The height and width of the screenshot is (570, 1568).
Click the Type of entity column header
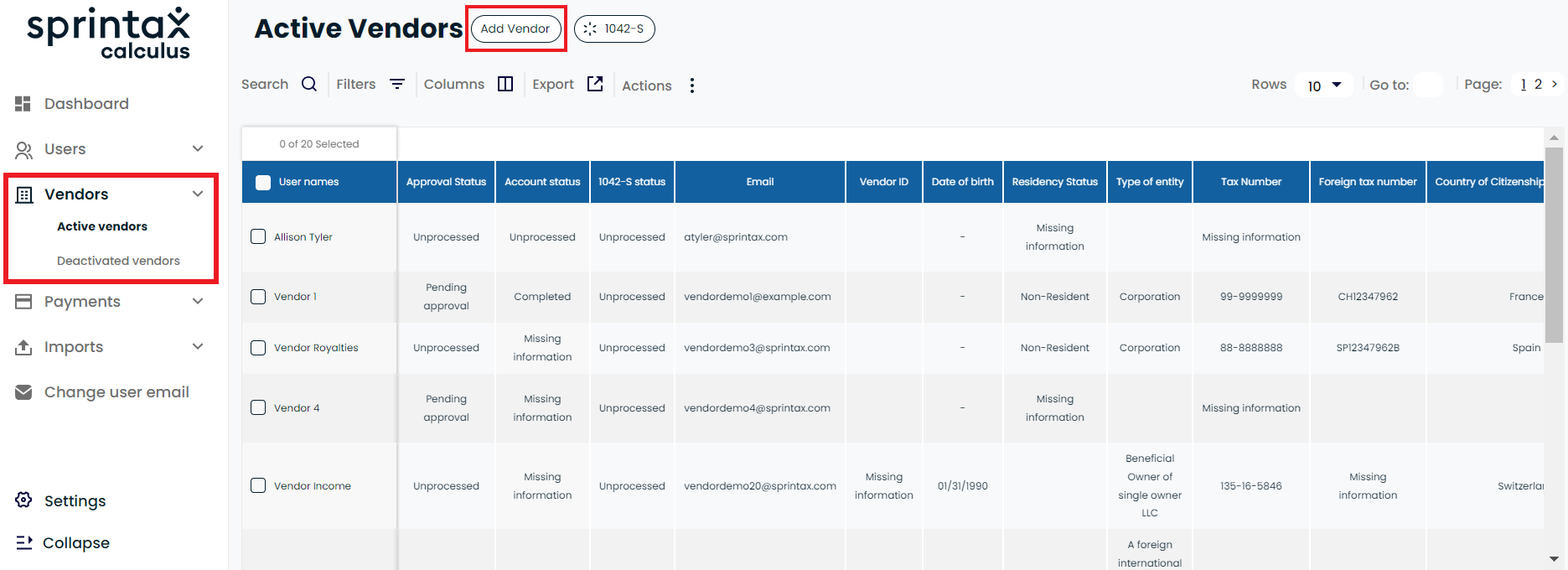point(1150,182)
